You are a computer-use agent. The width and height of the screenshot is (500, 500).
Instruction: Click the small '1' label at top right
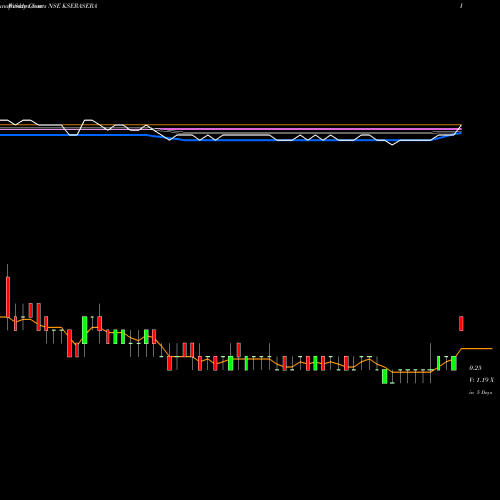click(x=461, y=6)
